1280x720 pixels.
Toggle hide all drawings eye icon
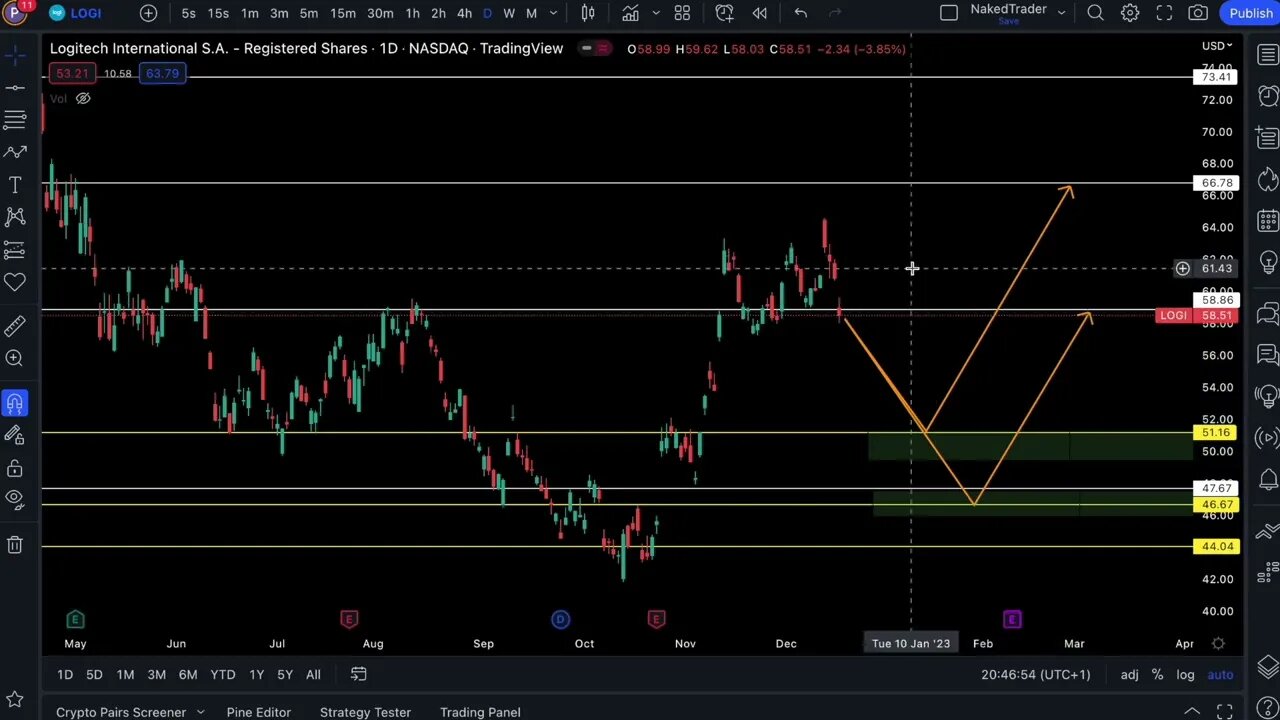coord(15,499)
